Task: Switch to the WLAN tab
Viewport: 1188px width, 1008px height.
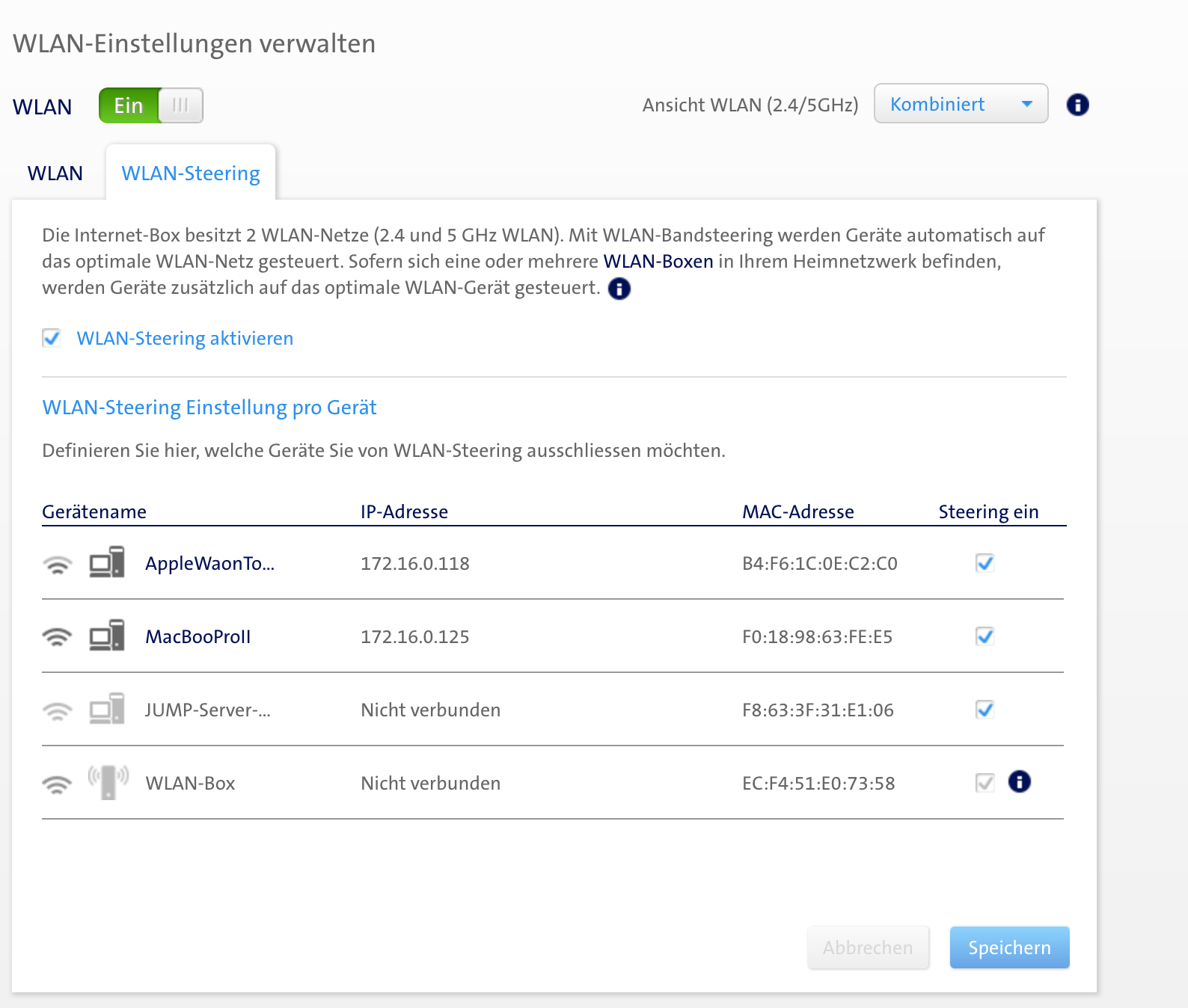Action: pos(55,173)
